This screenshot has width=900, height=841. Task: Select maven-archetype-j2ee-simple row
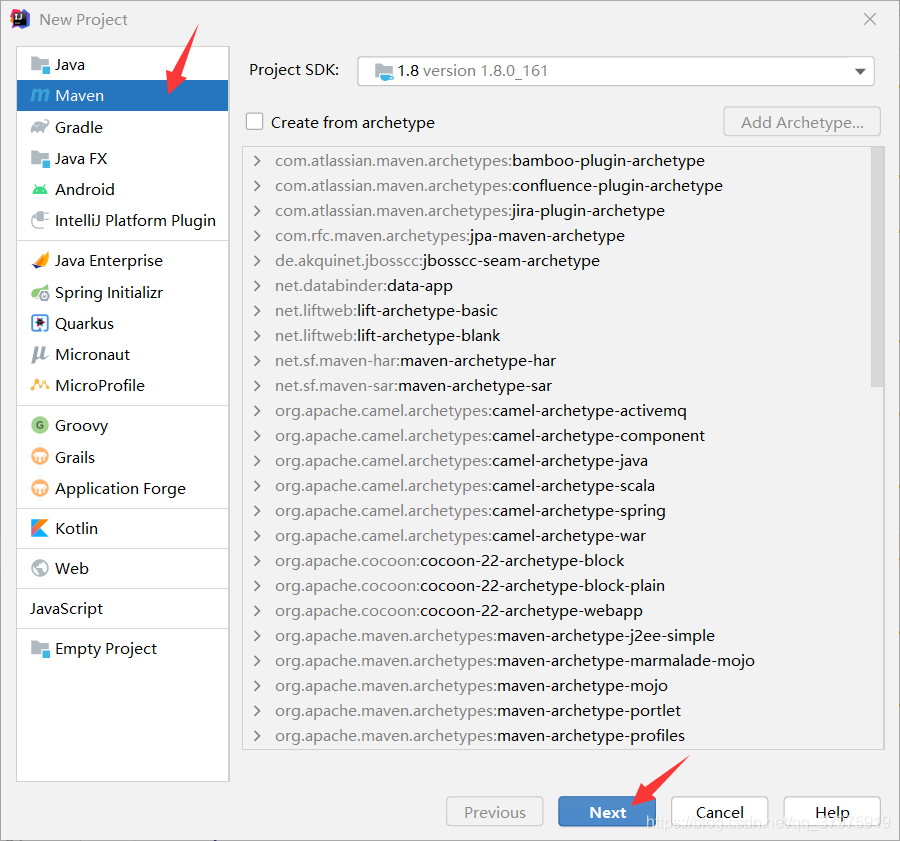[x=557, y=635]
